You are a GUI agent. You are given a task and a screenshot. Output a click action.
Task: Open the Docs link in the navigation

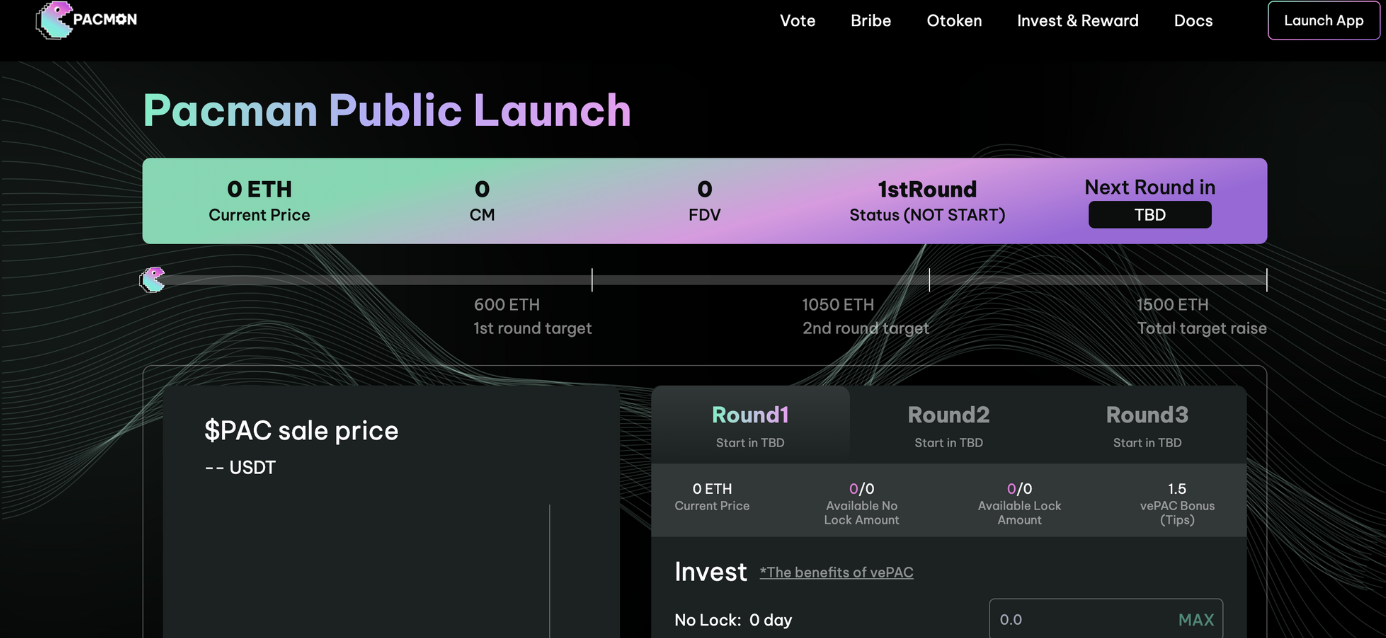[1193, 20]
